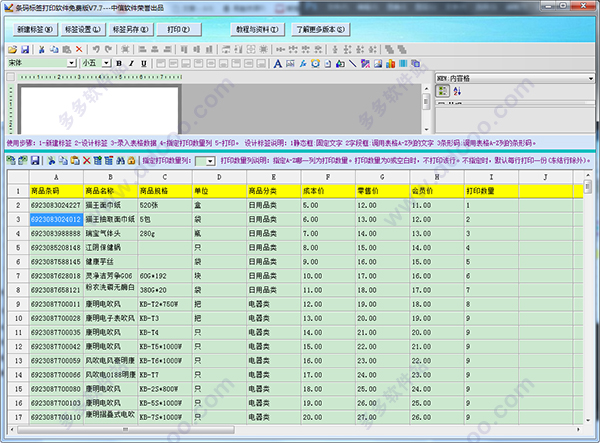The height and width of the screenshot is (443, 600).
Task: Select specification cell 520张
Action: click(165, 205)
